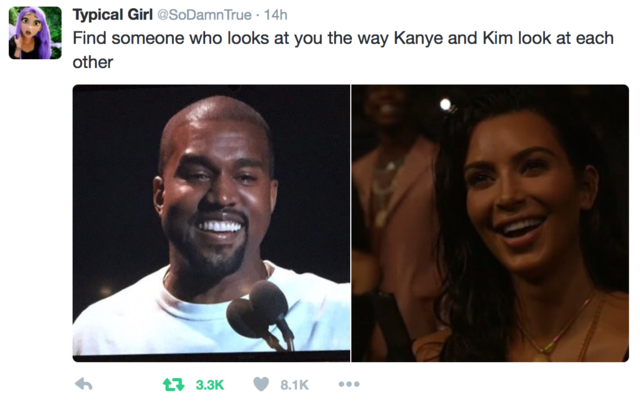Open the left photo of man in white shirt
Image resolution: width=640 pixels, height=405 pixels.
(211, 223)
